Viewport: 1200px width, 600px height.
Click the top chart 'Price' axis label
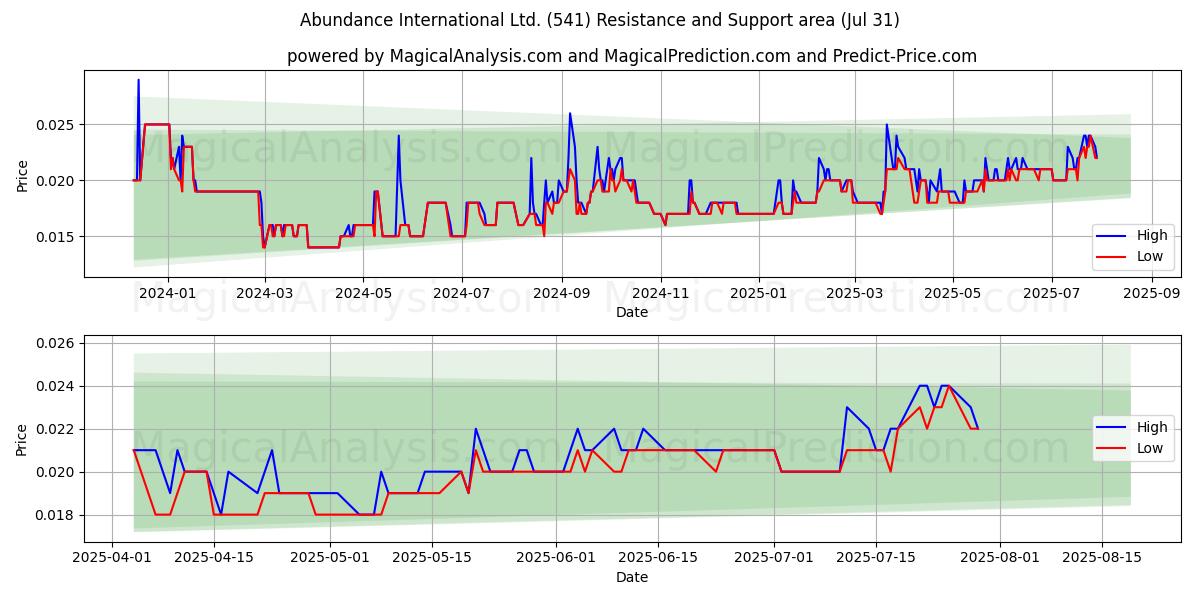click(23, 173)
